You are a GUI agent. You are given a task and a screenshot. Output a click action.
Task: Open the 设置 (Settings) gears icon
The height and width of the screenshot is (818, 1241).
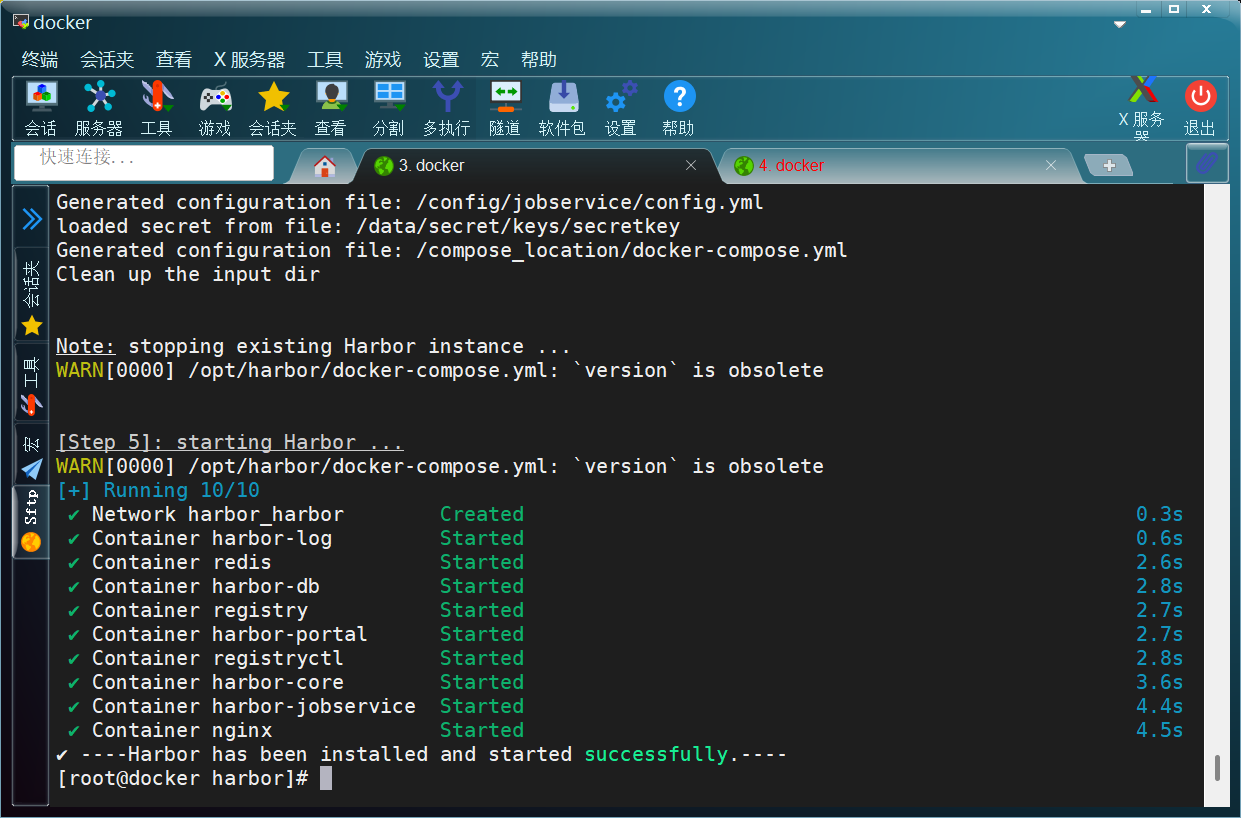click(x=621, y=108)
